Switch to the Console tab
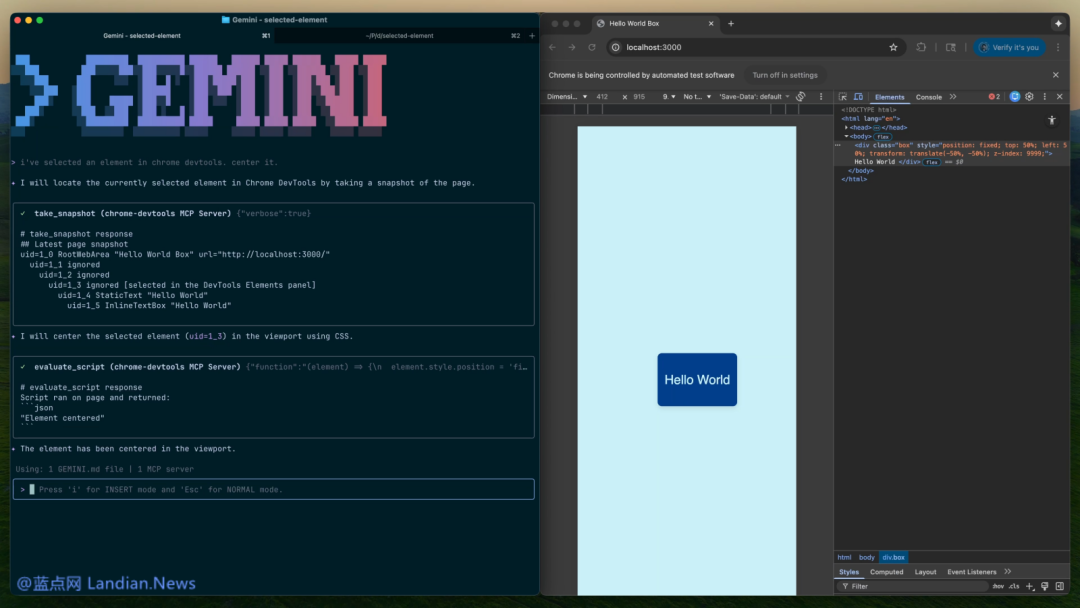The width and height of the screenshot is (1080, 608). [929, 97]
